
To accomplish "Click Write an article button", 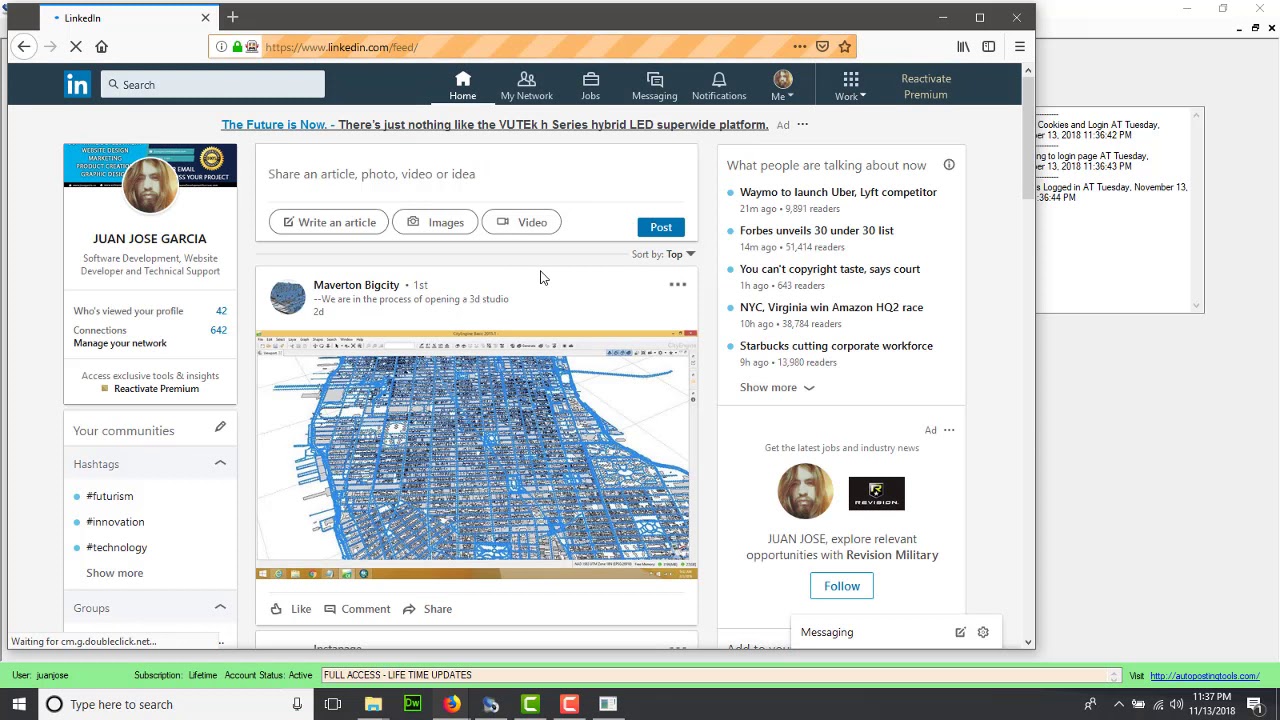I will pos(328,222).
